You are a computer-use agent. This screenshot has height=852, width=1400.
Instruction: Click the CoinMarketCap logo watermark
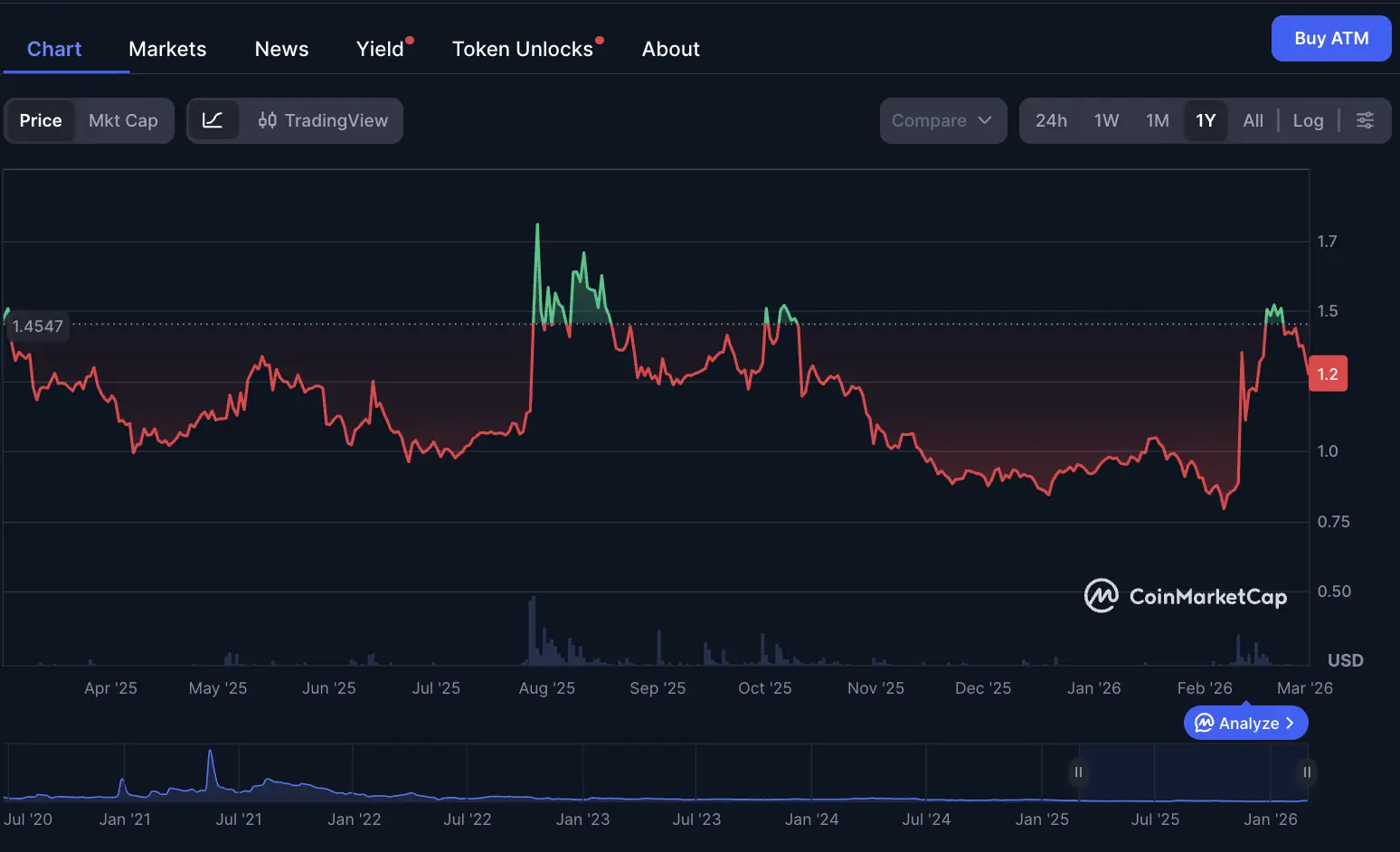tap(1186, 595)
